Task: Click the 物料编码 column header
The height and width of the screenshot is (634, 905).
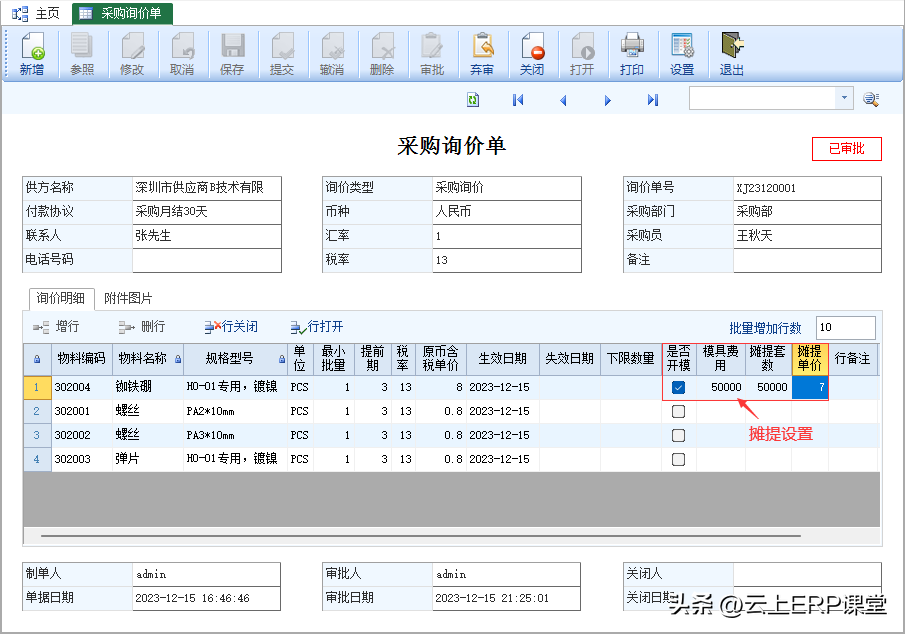Action: point(81,359)
